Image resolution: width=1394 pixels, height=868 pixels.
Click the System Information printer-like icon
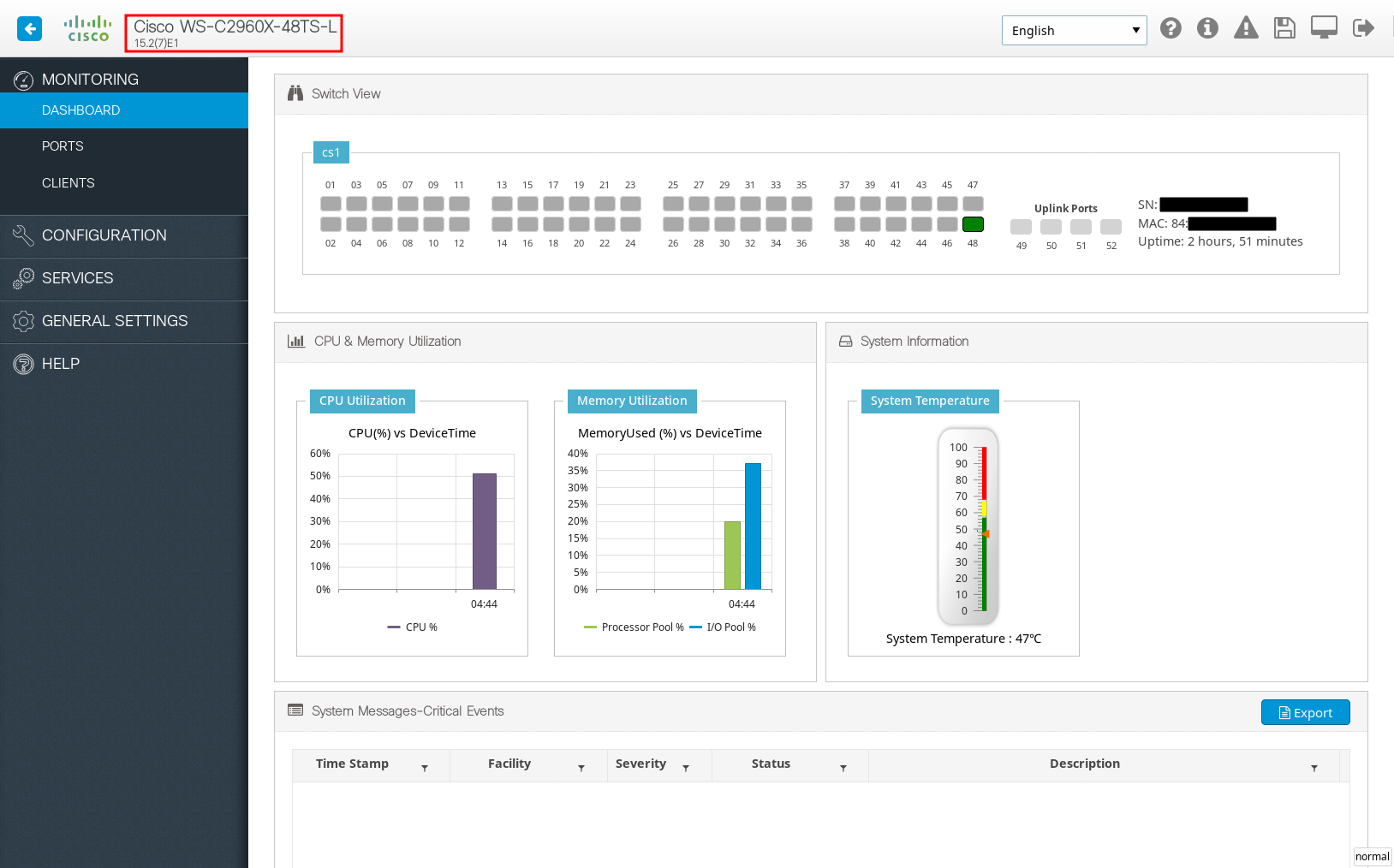point(845,341)
